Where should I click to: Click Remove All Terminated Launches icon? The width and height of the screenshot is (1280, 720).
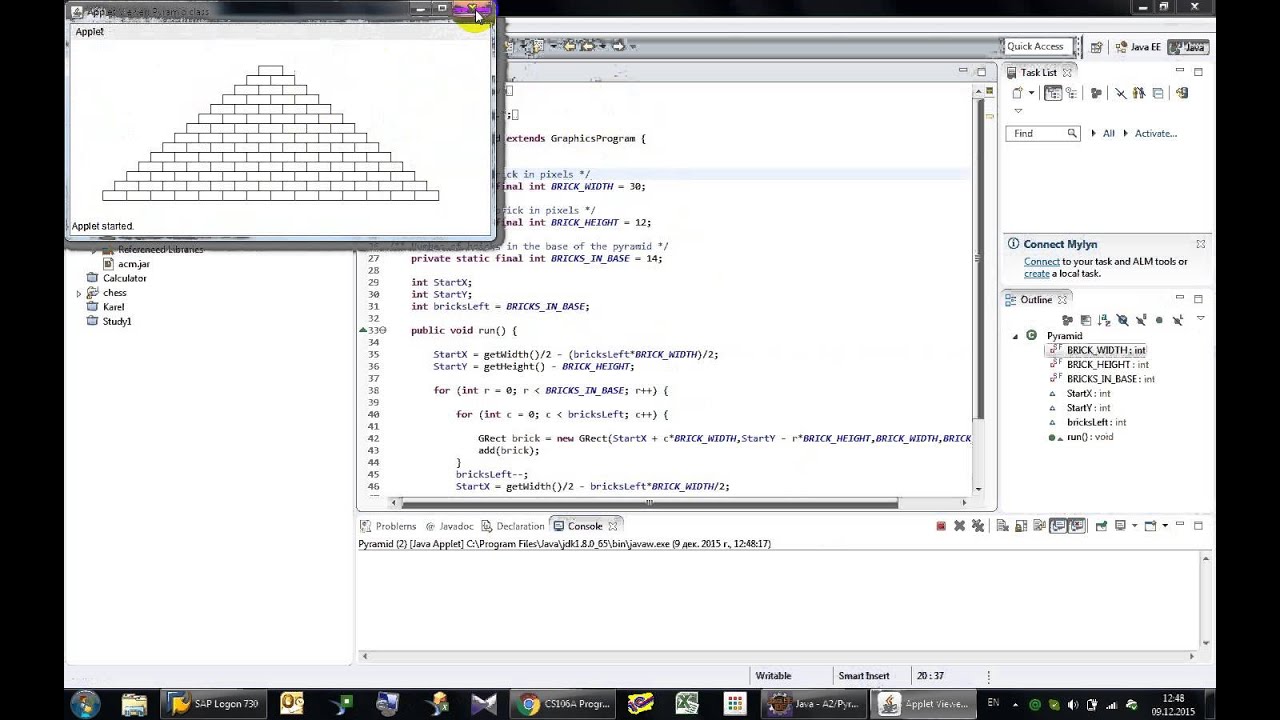(978, 526)
